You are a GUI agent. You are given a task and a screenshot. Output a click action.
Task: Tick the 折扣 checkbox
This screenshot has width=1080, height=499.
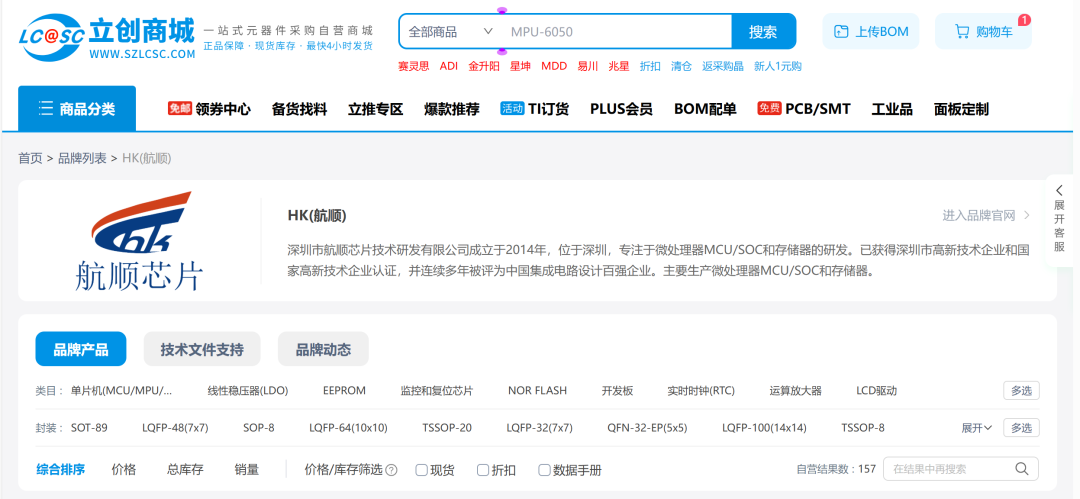[x=483, y=470]
